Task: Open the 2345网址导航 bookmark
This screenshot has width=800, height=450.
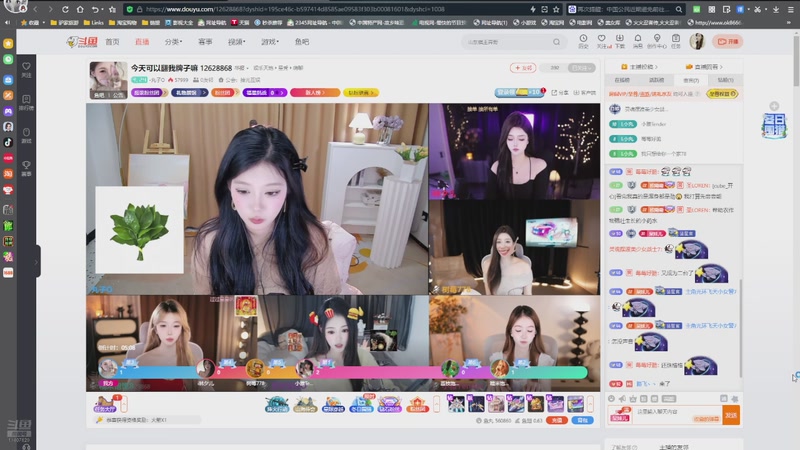Action: coord(314,22)
